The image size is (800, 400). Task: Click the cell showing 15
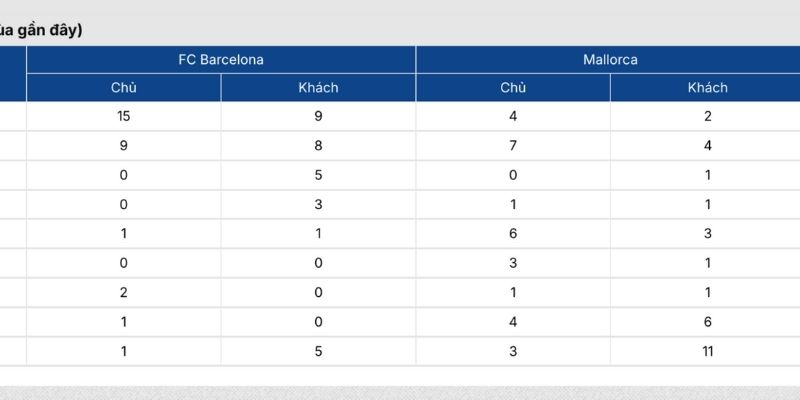point(124,116)
